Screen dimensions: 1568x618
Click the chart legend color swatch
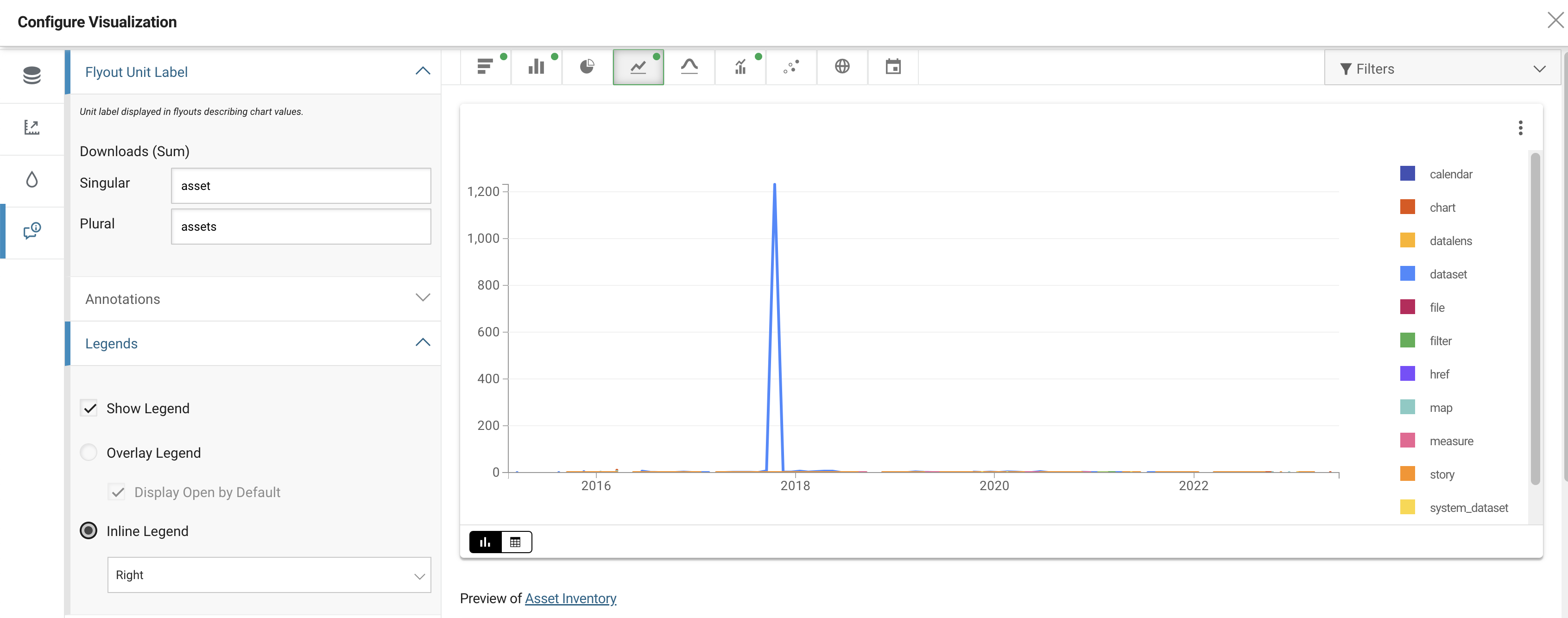(1407, 207)
